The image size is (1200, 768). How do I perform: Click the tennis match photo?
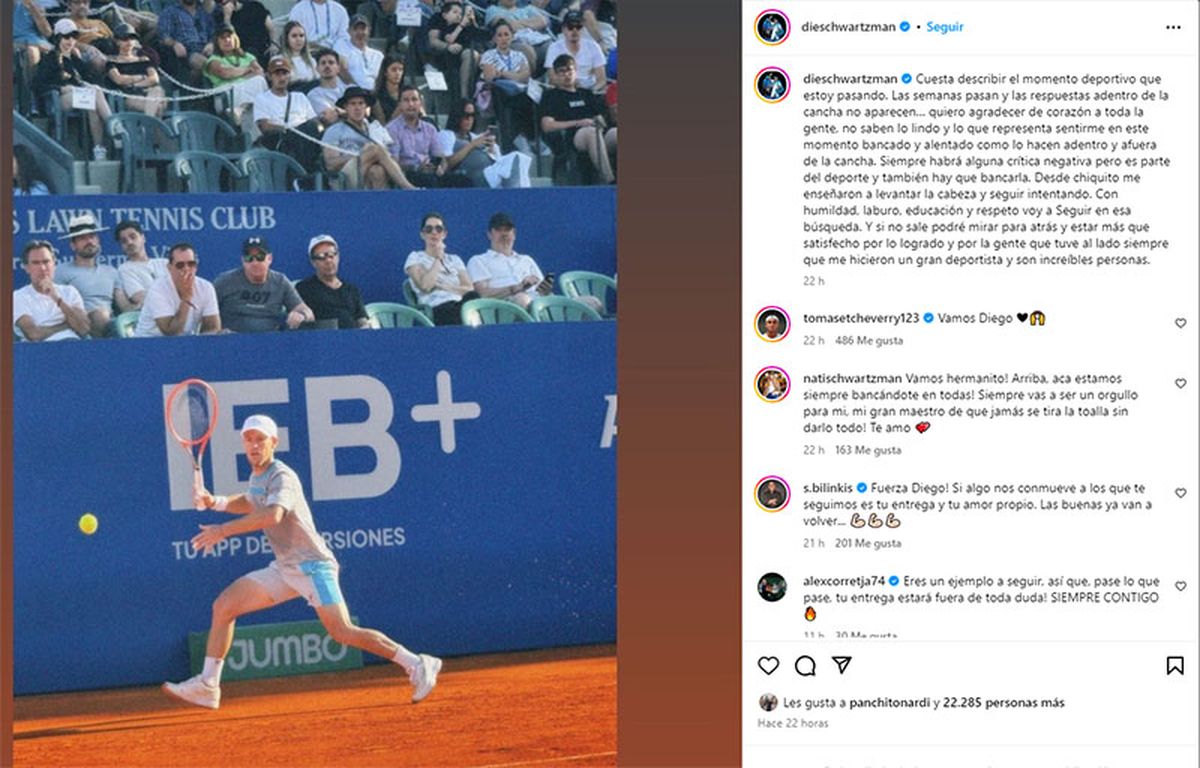tap(315, 384)
